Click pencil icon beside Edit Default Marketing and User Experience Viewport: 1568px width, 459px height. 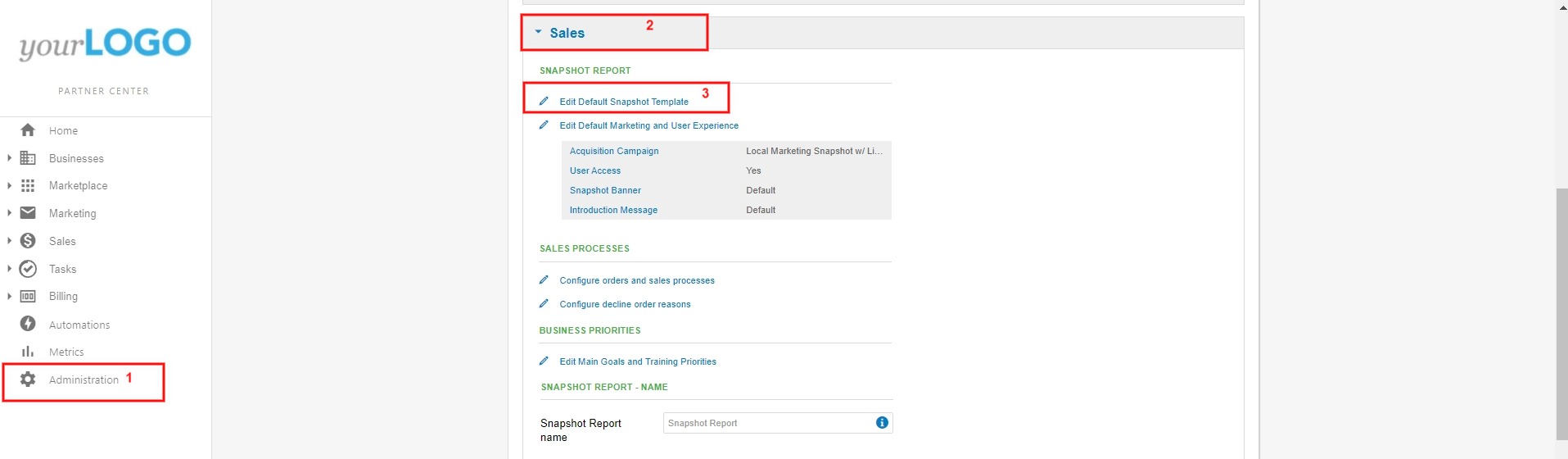tap(544, 125)
